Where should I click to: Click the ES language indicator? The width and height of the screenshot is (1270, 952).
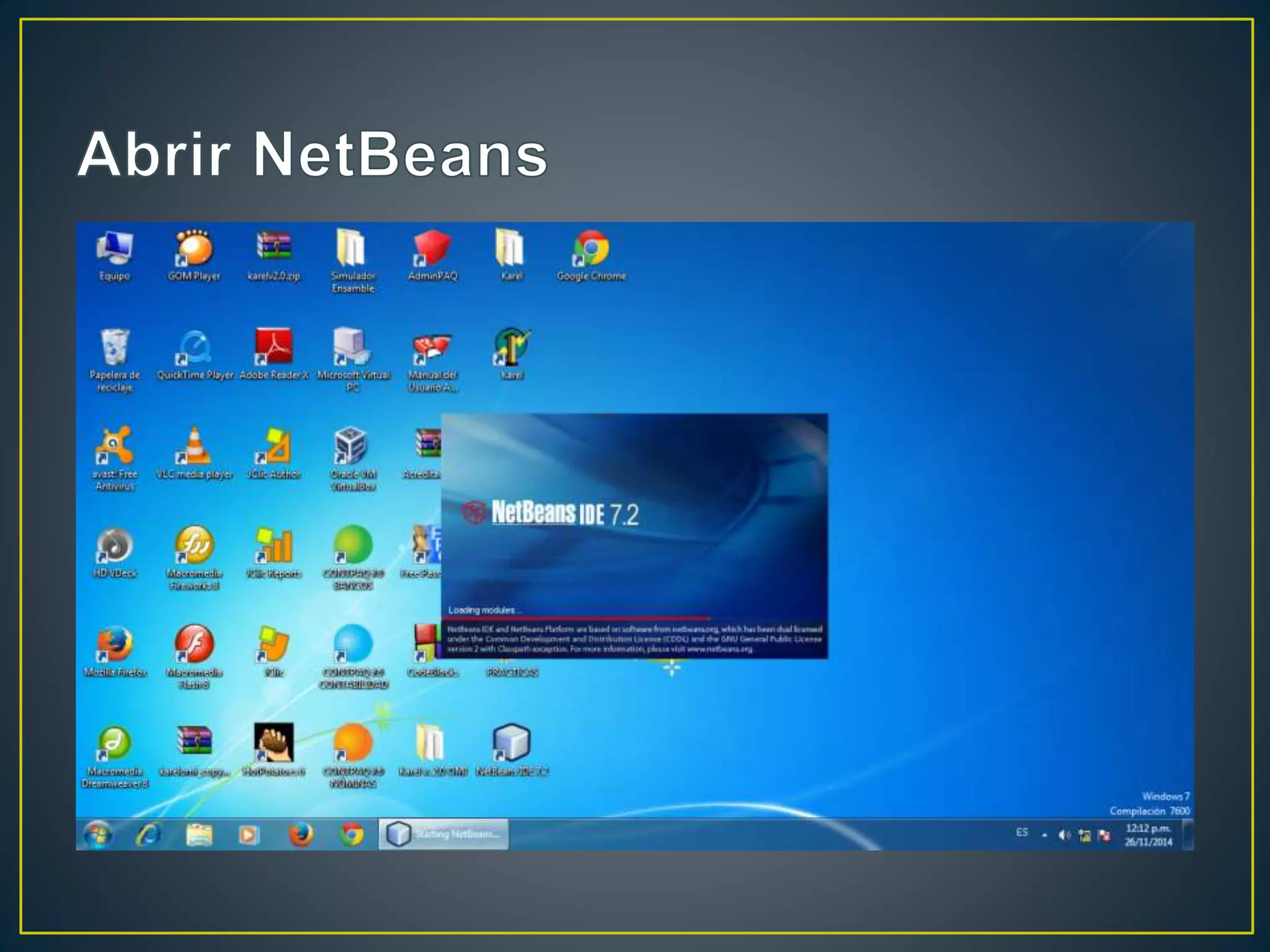click(x=1022, y=832)
